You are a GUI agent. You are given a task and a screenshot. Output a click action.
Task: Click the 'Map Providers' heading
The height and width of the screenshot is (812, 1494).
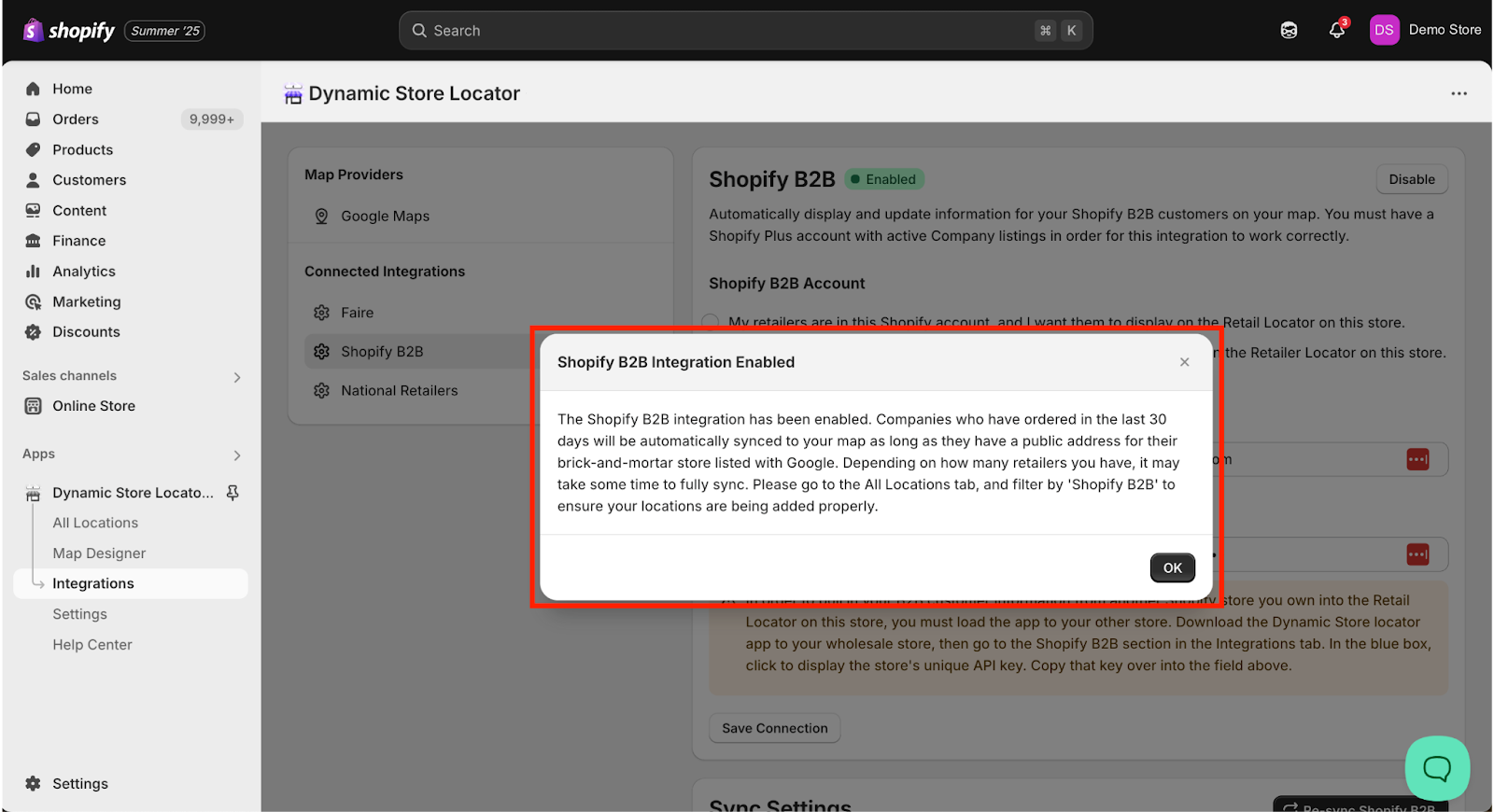pos(354,175)
